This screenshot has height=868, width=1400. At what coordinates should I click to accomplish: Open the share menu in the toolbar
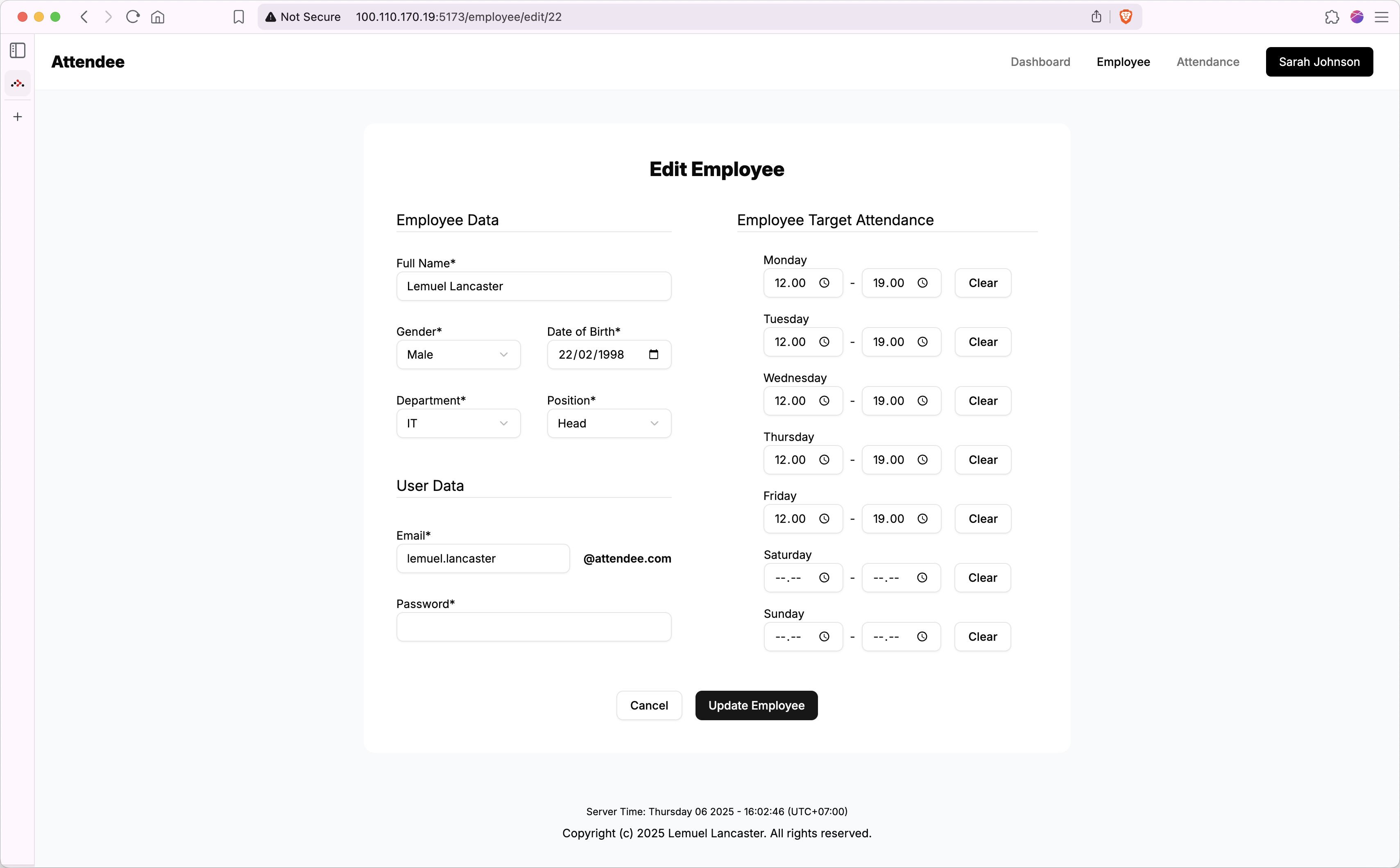(x=1095, y=17)
